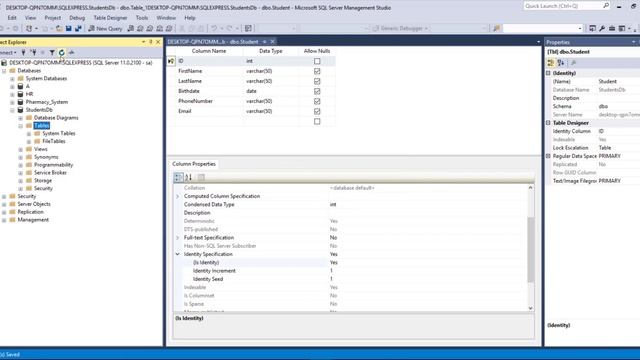Close the dbo.Student designer tab
Screen dimensions: 640x360
[273, 42]
